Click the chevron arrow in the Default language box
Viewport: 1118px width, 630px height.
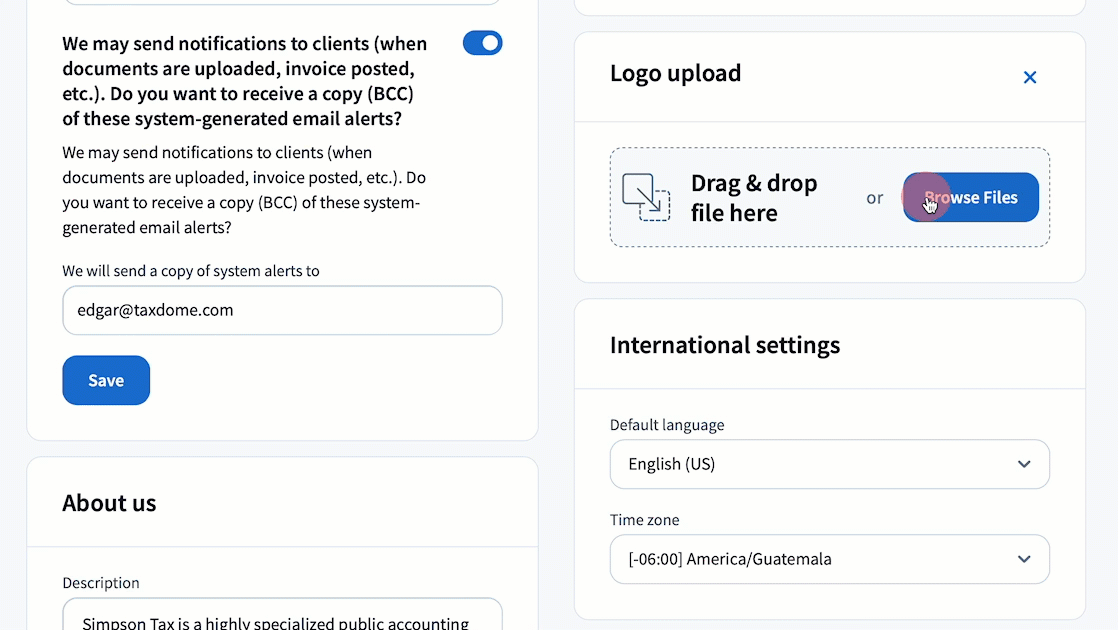(x=1023, y=464)
